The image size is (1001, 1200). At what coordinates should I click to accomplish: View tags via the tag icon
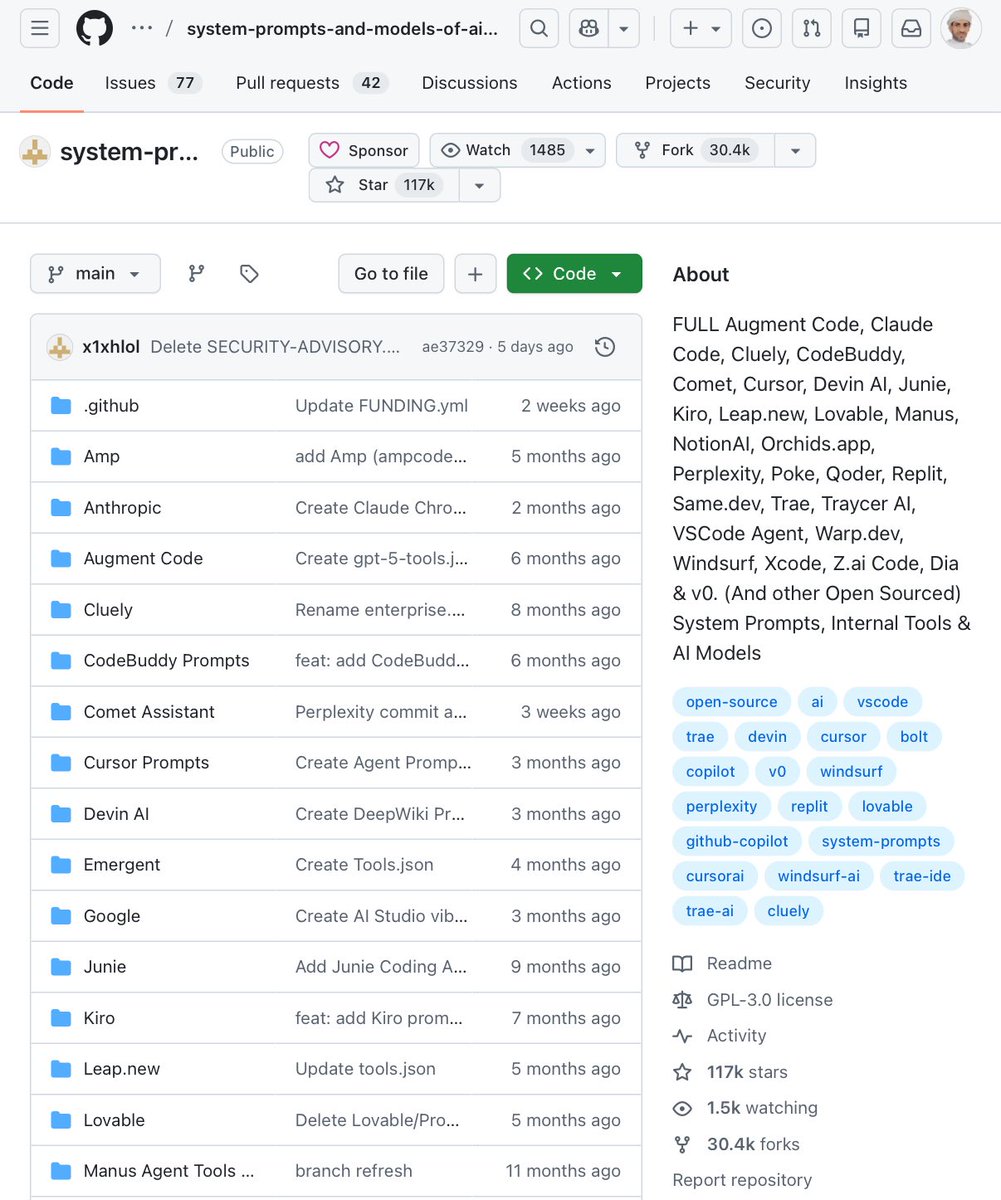pyautogui.click(x=249, y=273)
